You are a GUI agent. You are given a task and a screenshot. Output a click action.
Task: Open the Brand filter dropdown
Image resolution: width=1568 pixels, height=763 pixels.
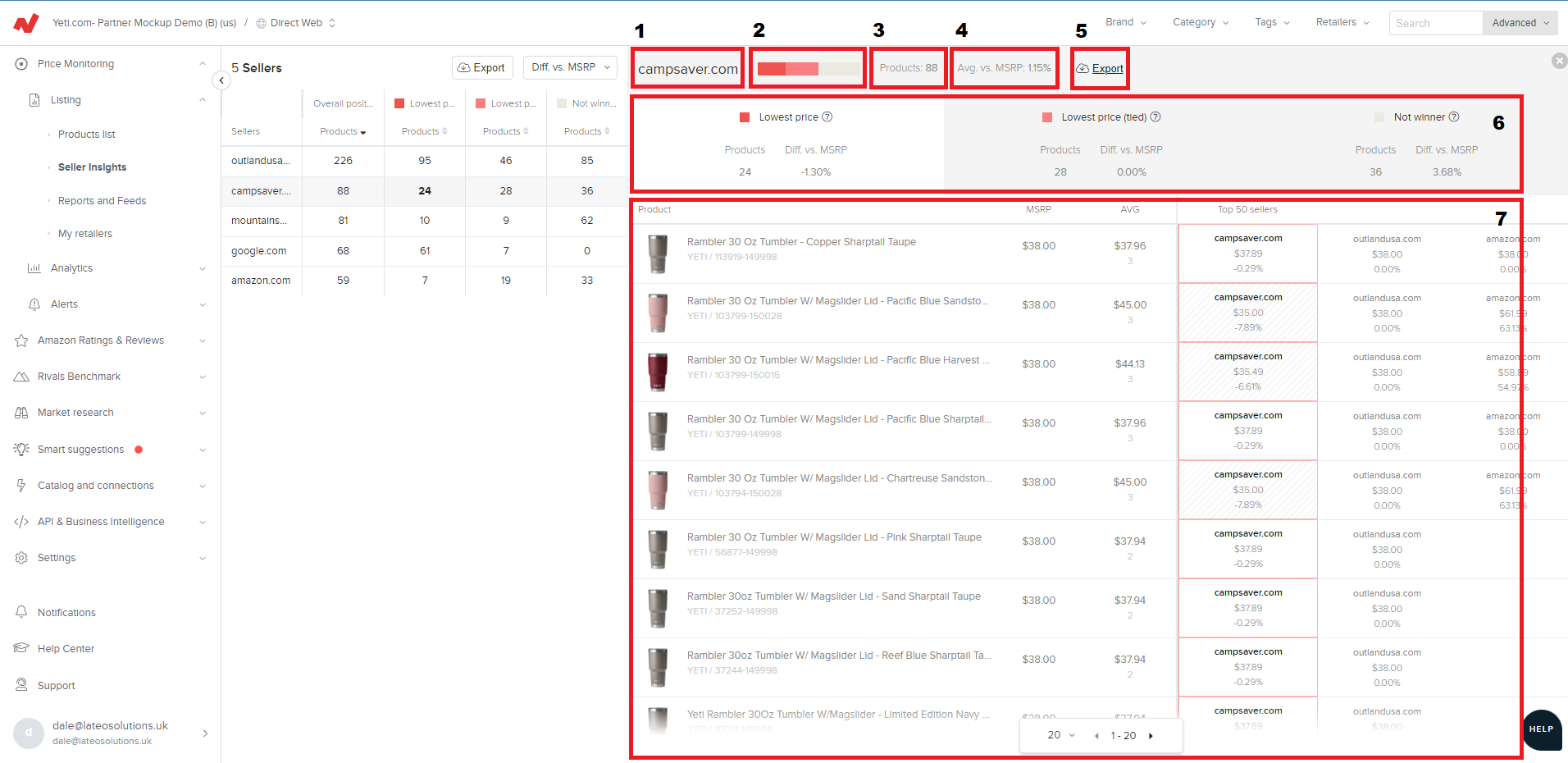click(1125, 22)
